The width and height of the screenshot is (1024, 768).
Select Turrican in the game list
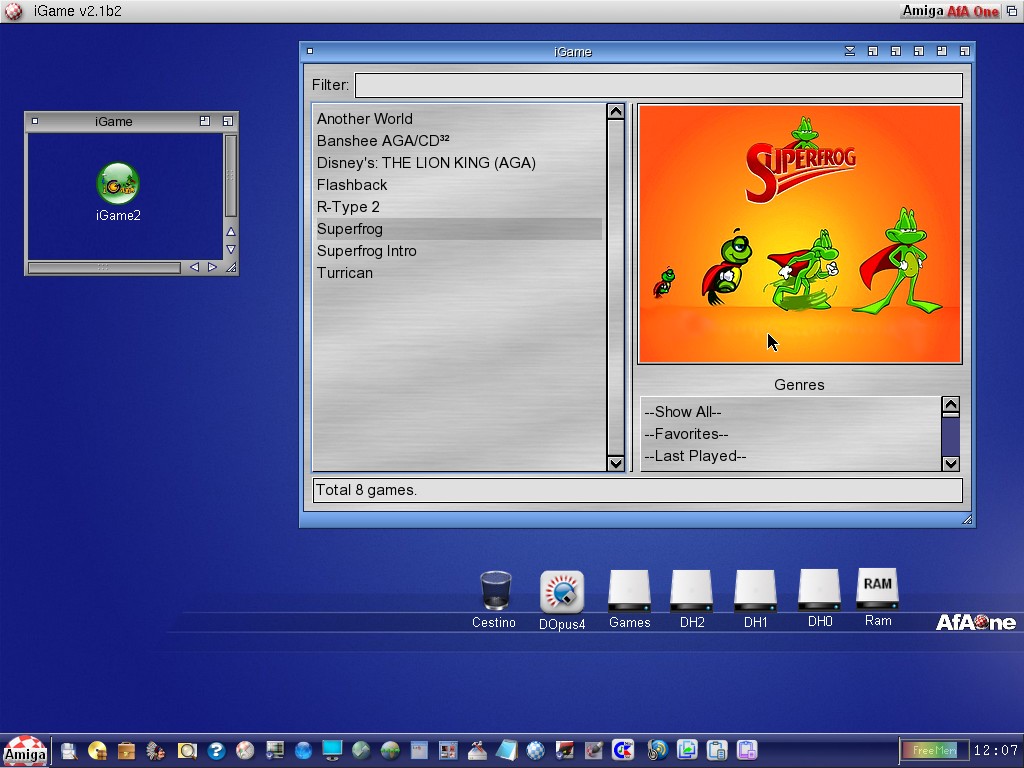point(345,273)
